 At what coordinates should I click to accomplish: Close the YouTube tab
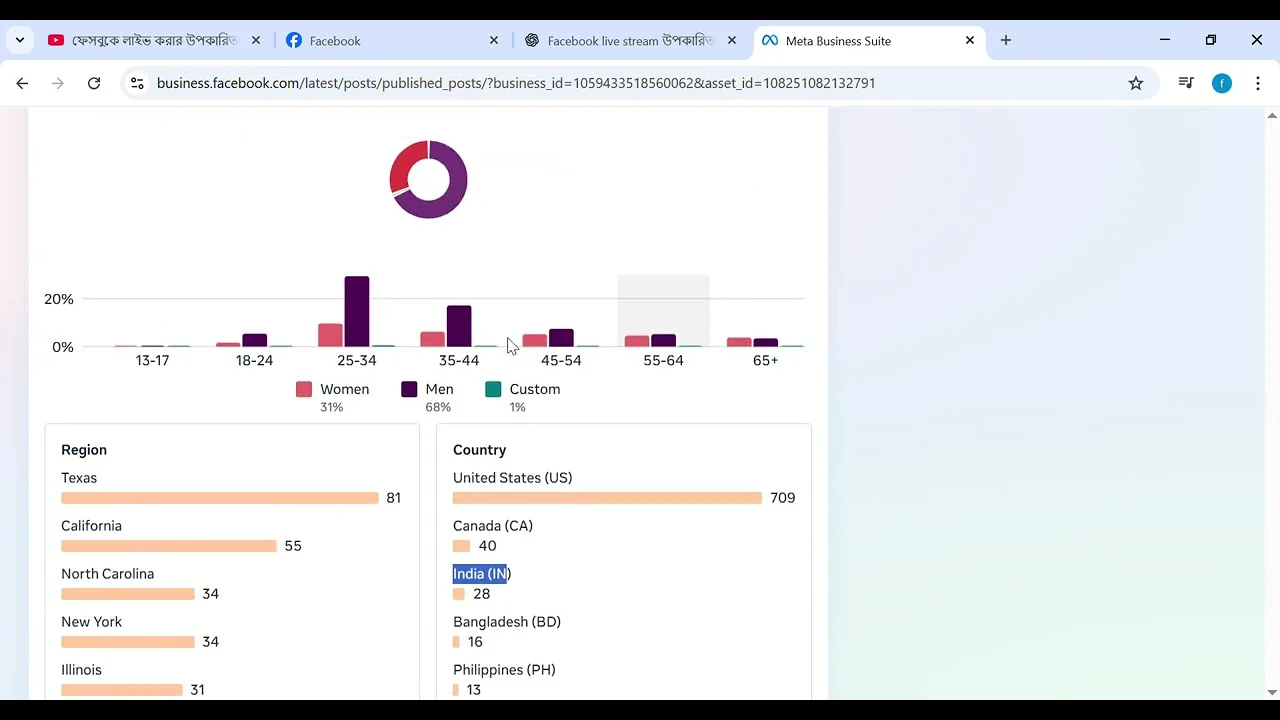[256, 40]
